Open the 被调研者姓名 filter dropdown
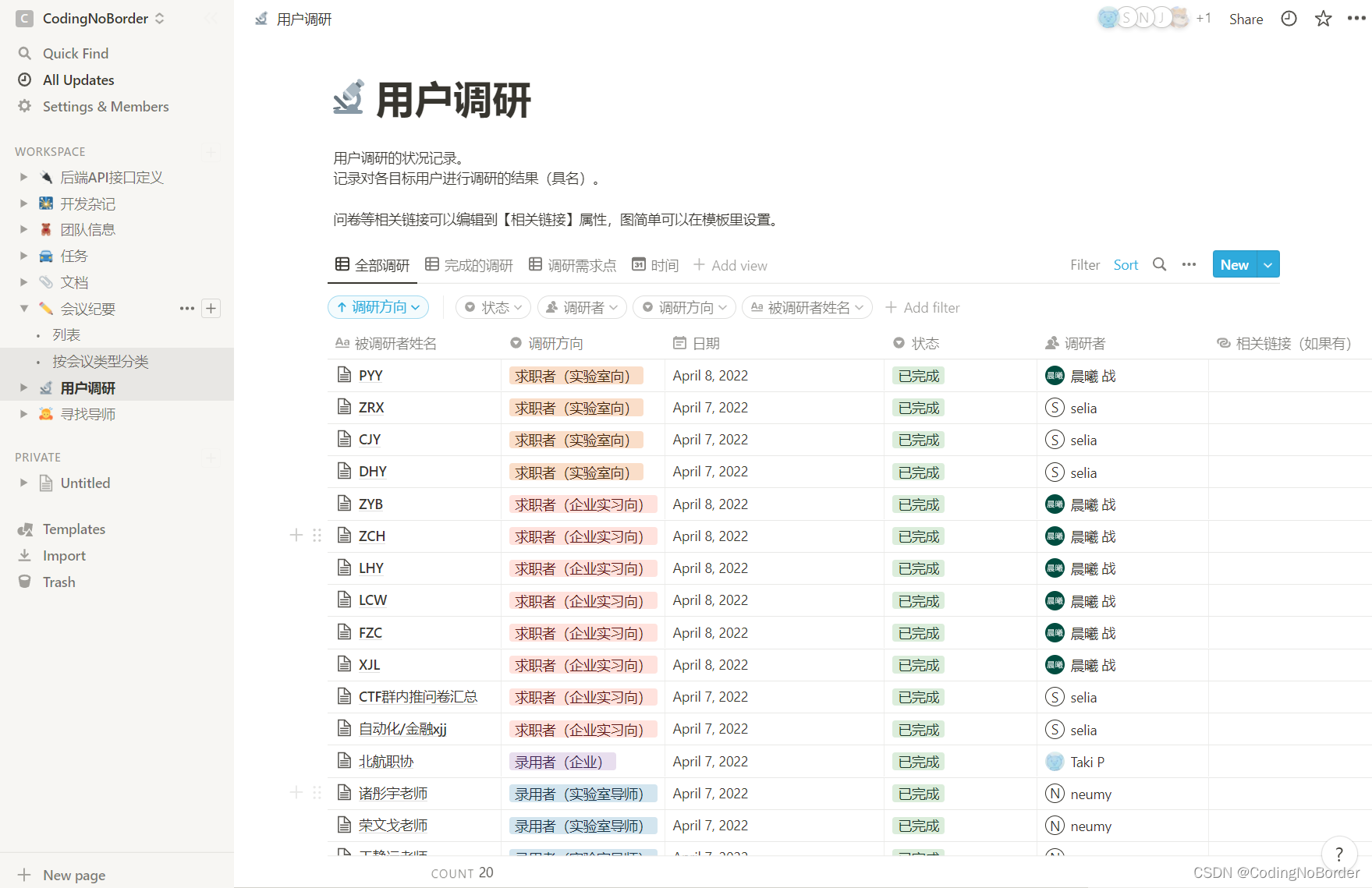The width and height of the screenshot is (1372, 888). [x=807, y=307]
